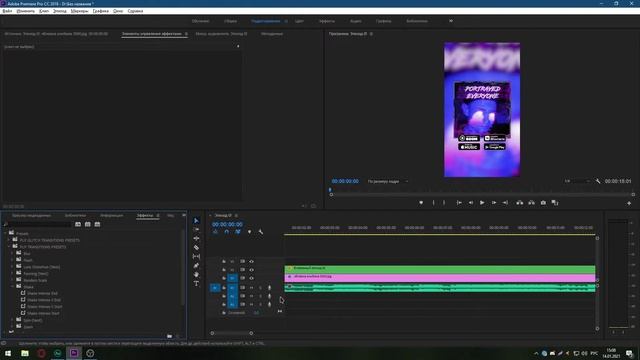
Task: Select the Pen tool
Action: click(x=196, y=265)
